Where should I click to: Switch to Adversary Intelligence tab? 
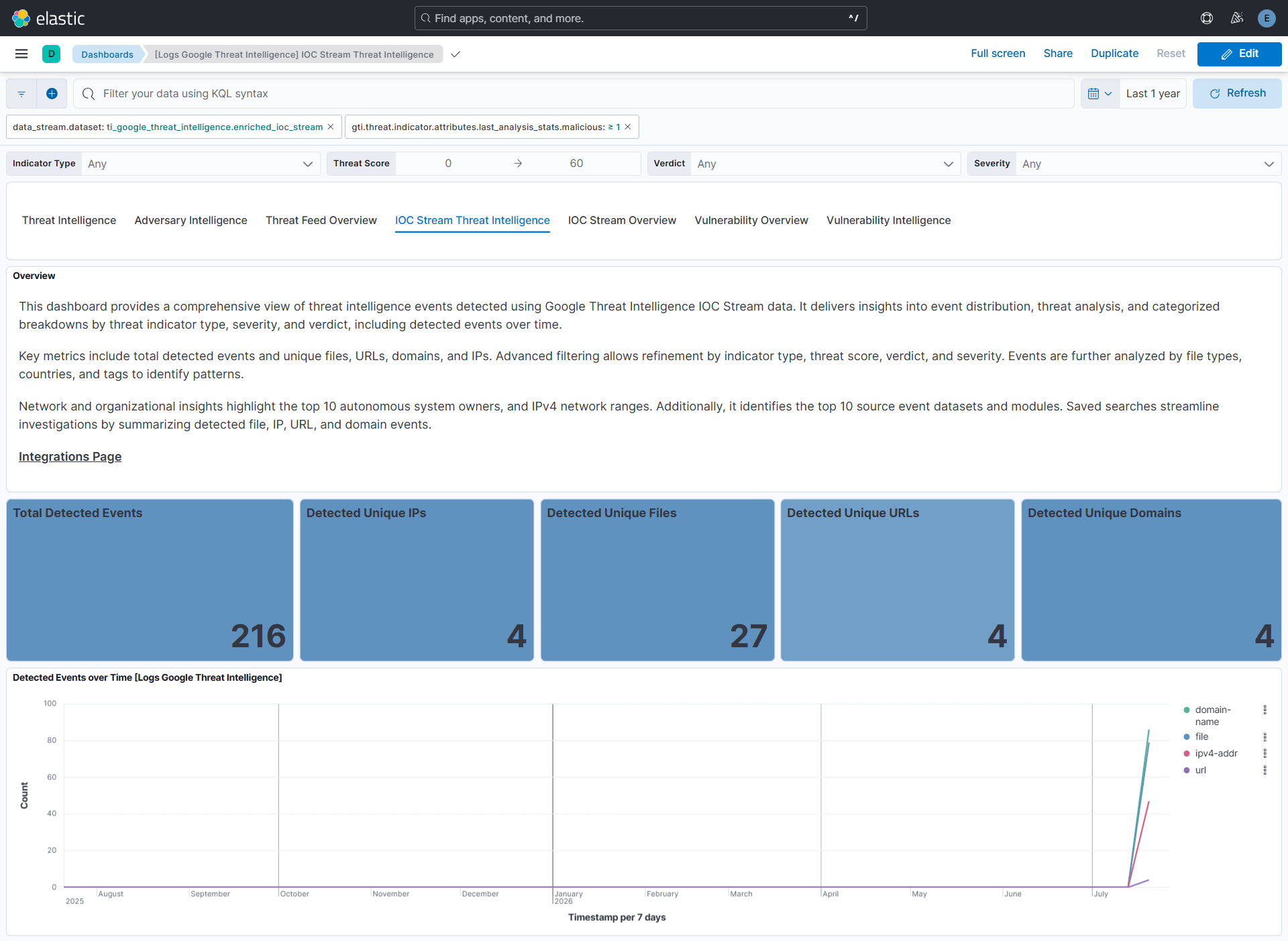191,220
